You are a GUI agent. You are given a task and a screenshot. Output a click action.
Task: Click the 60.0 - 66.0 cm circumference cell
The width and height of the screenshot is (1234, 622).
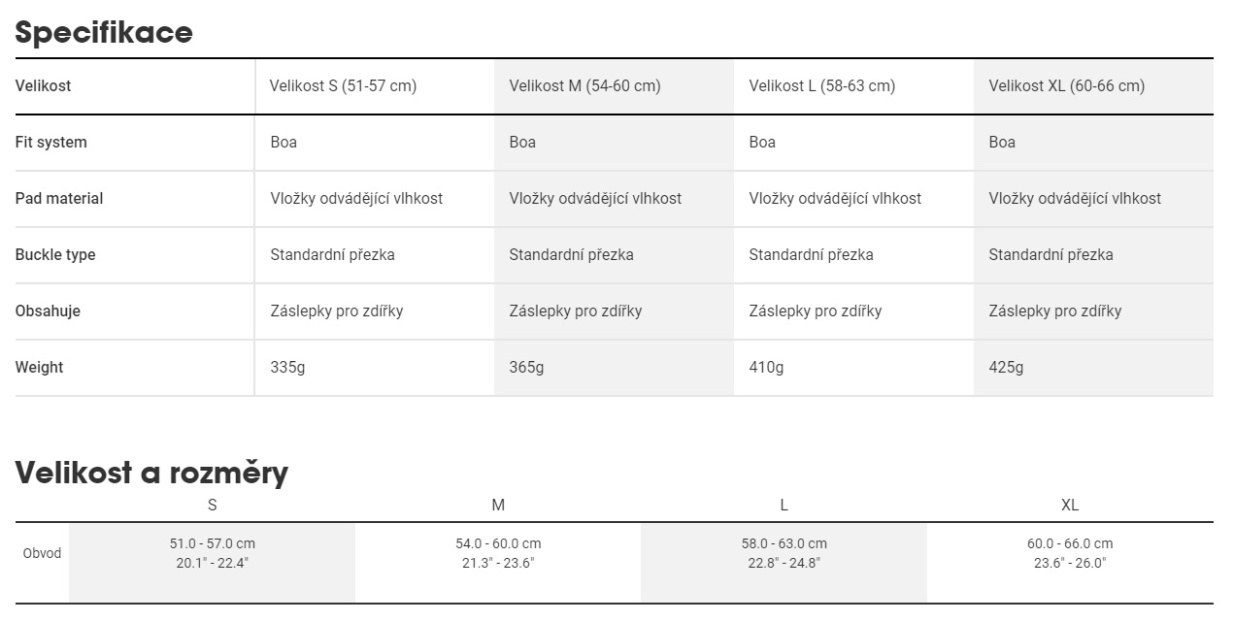[1070, 552]
